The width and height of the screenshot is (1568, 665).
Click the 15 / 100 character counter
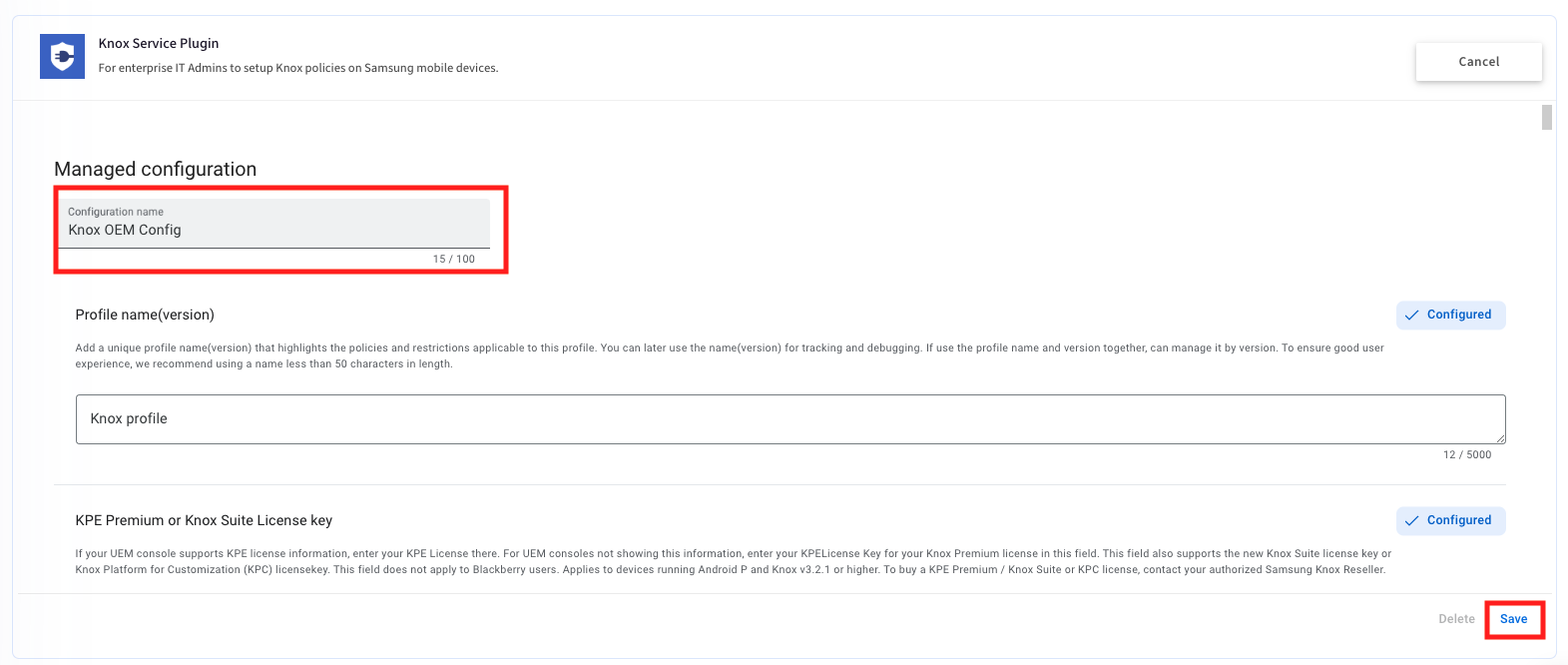(454, 259)
